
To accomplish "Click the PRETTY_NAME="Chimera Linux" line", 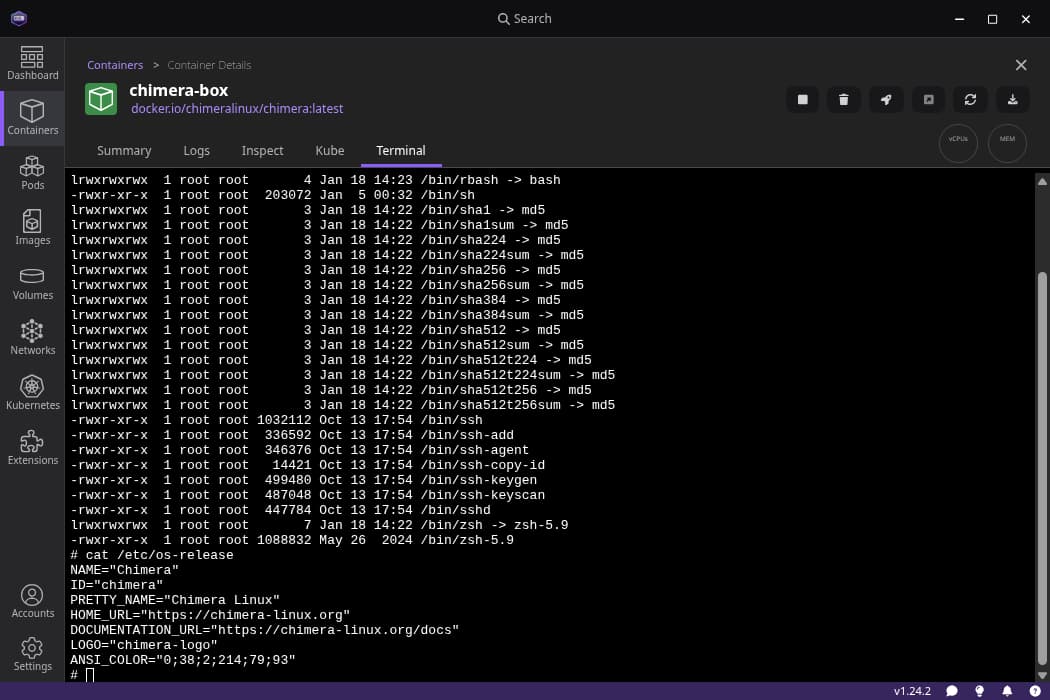I will pos(175,600).
